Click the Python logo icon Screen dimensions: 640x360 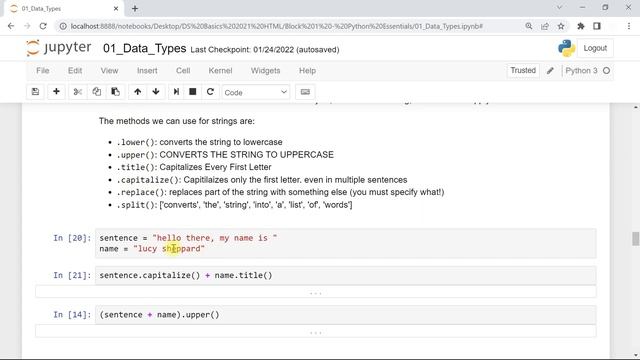tap(567, 48)
